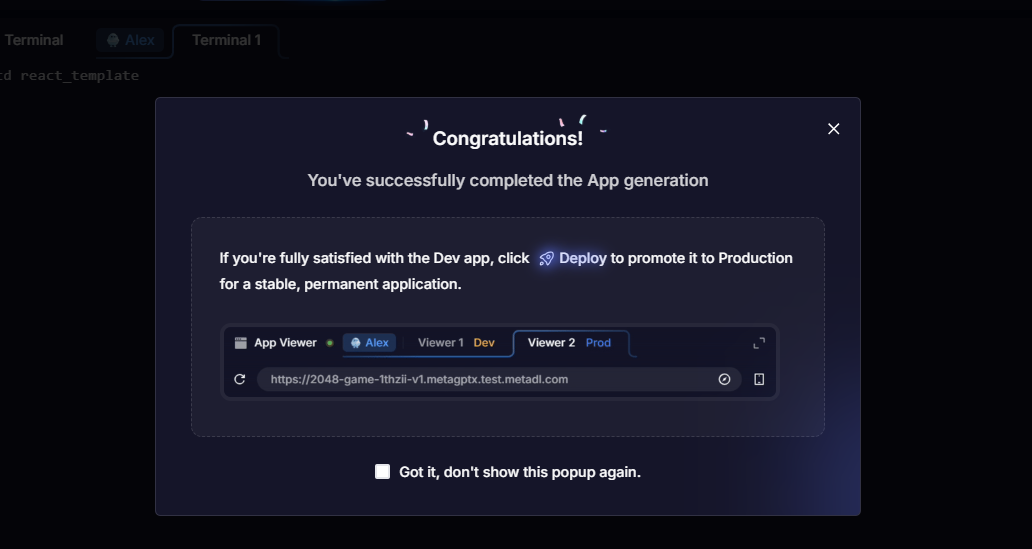Close the Congratulations popup with X

click(x=833, y=129)
